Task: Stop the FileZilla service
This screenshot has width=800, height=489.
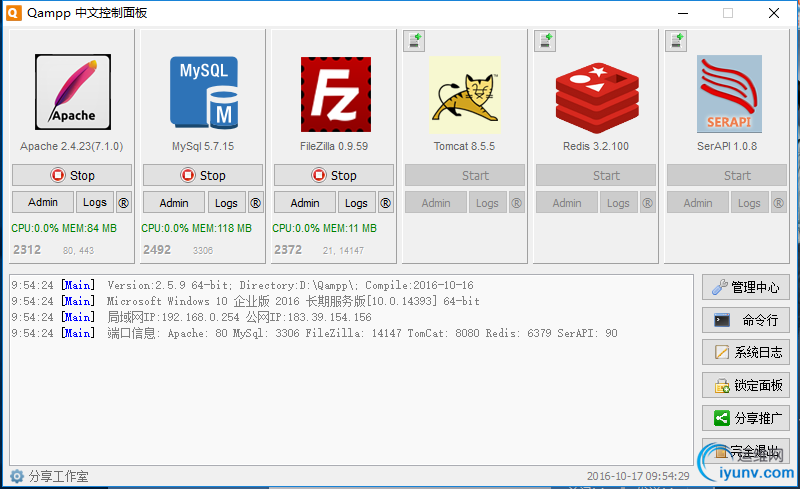Action: [x=334, y=175]
